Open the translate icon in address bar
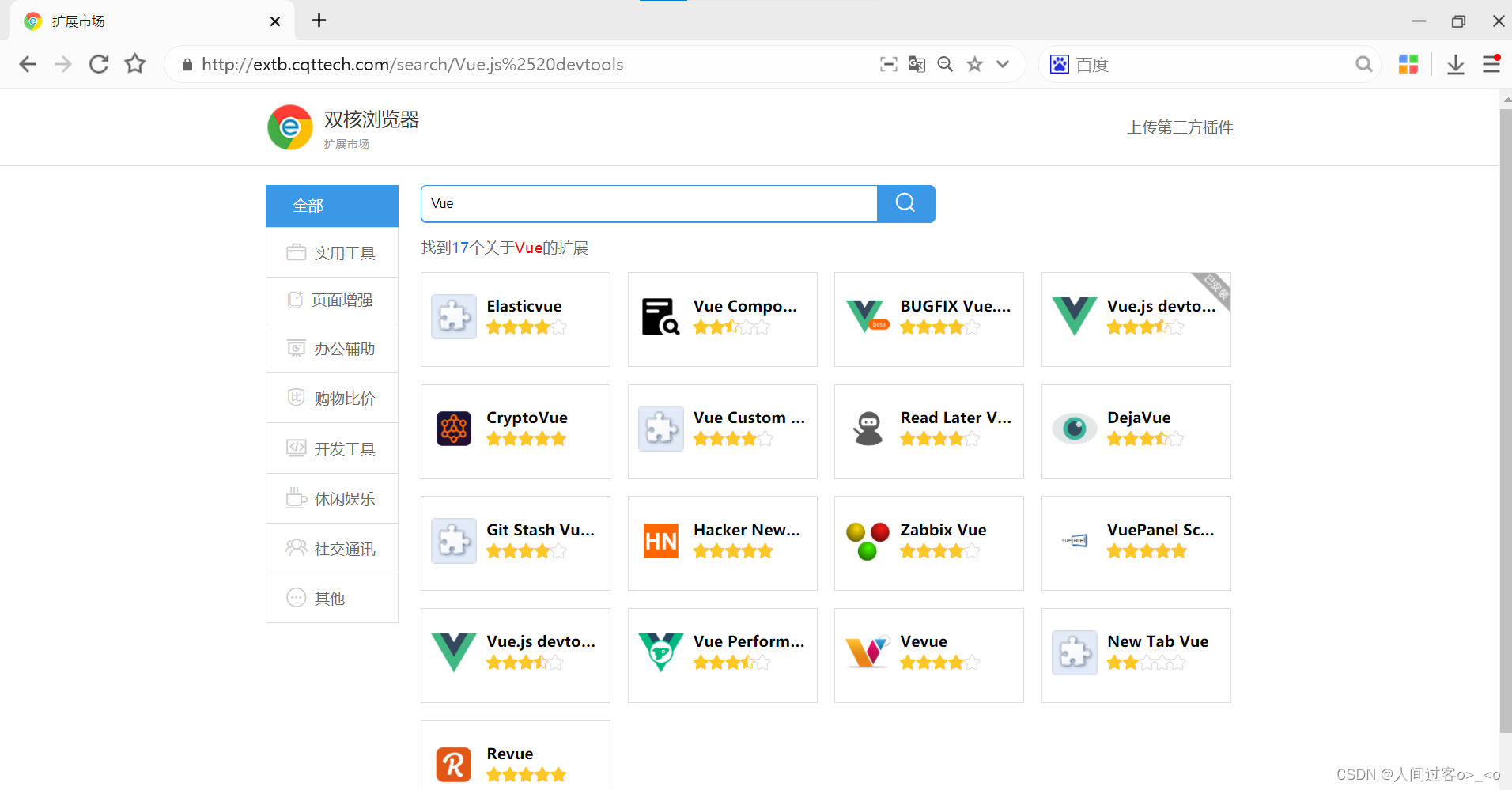This screenshot has height=790, width=1512. (917, 64)
